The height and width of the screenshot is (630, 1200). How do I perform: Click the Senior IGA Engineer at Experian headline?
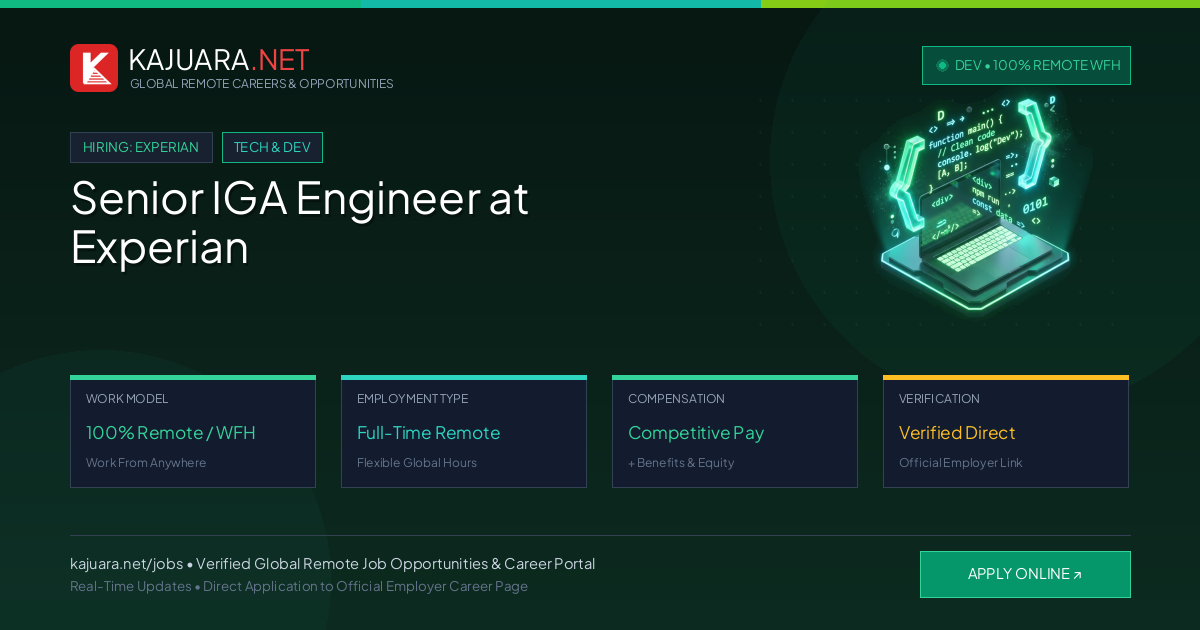pyautogui.click(x=300, y=222)
